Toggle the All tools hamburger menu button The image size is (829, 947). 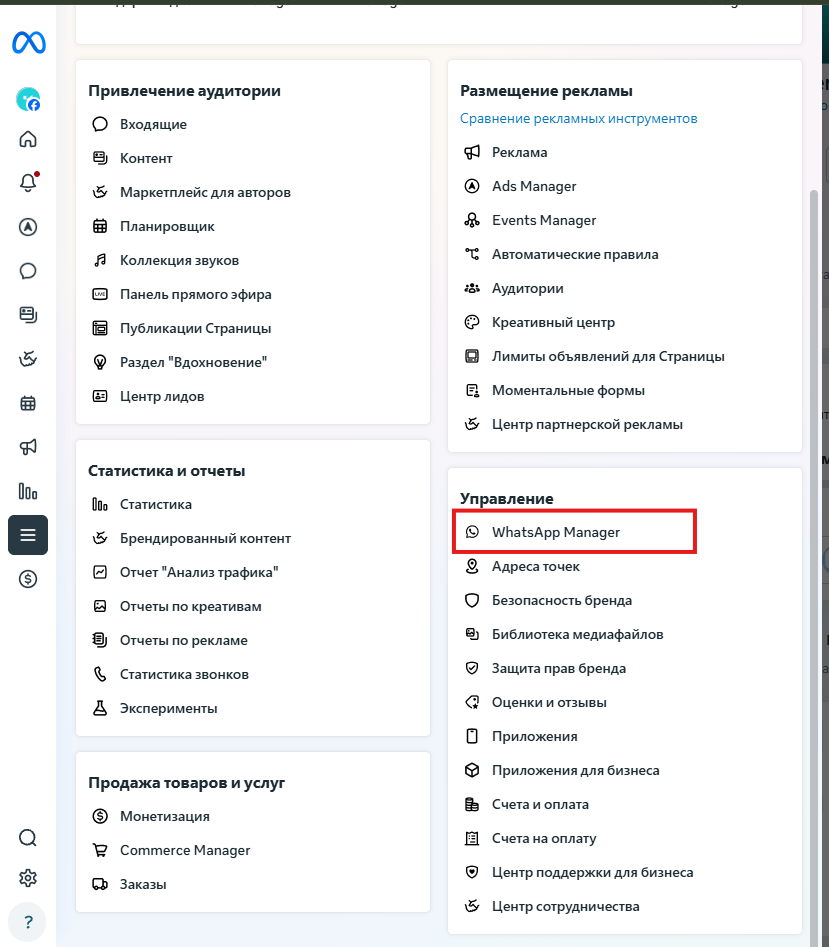pos(28,535)
